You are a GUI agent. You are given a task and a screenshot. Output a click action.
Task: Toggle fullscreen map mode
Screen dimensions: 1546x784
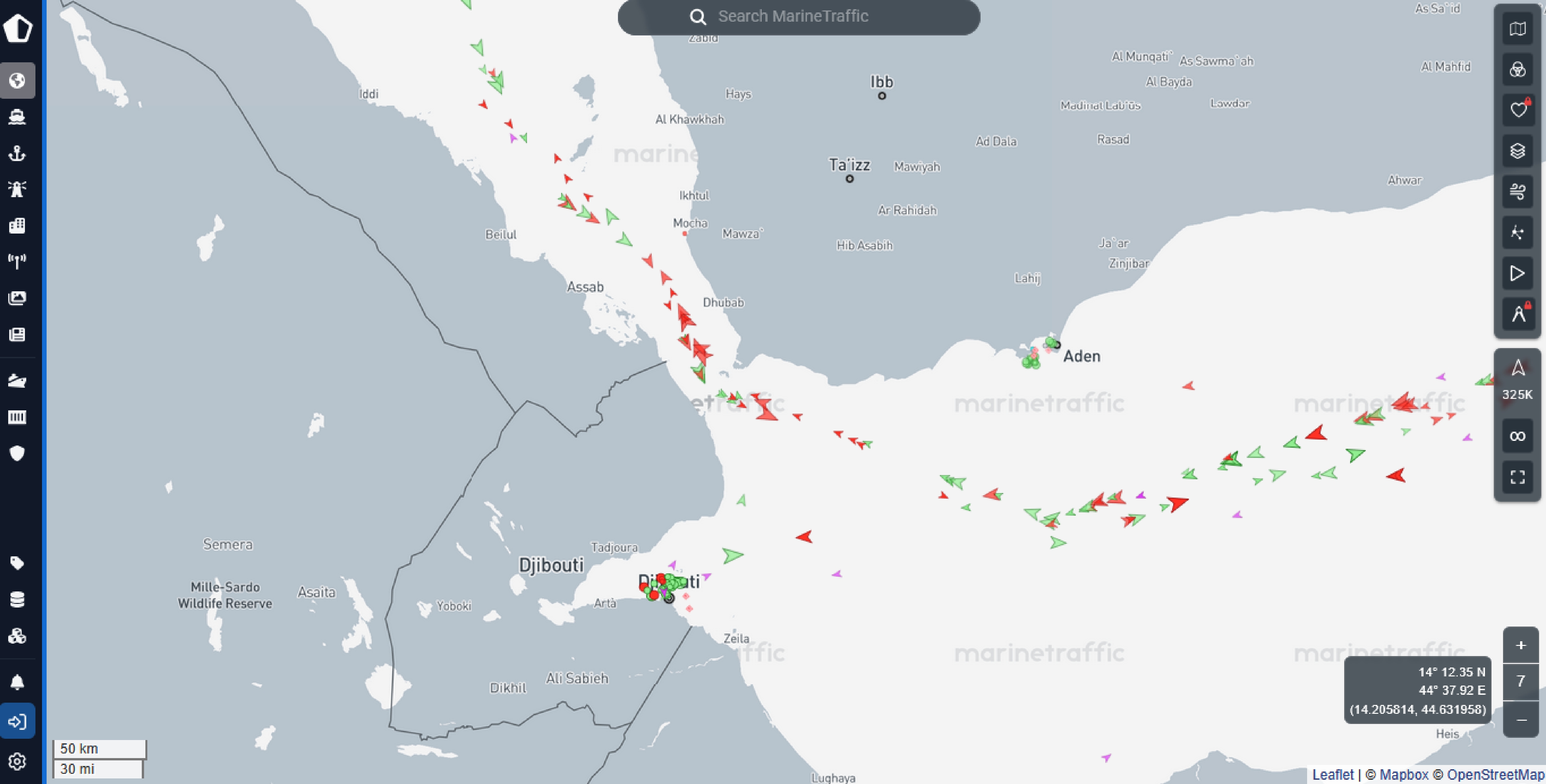tap(1517, 477)
